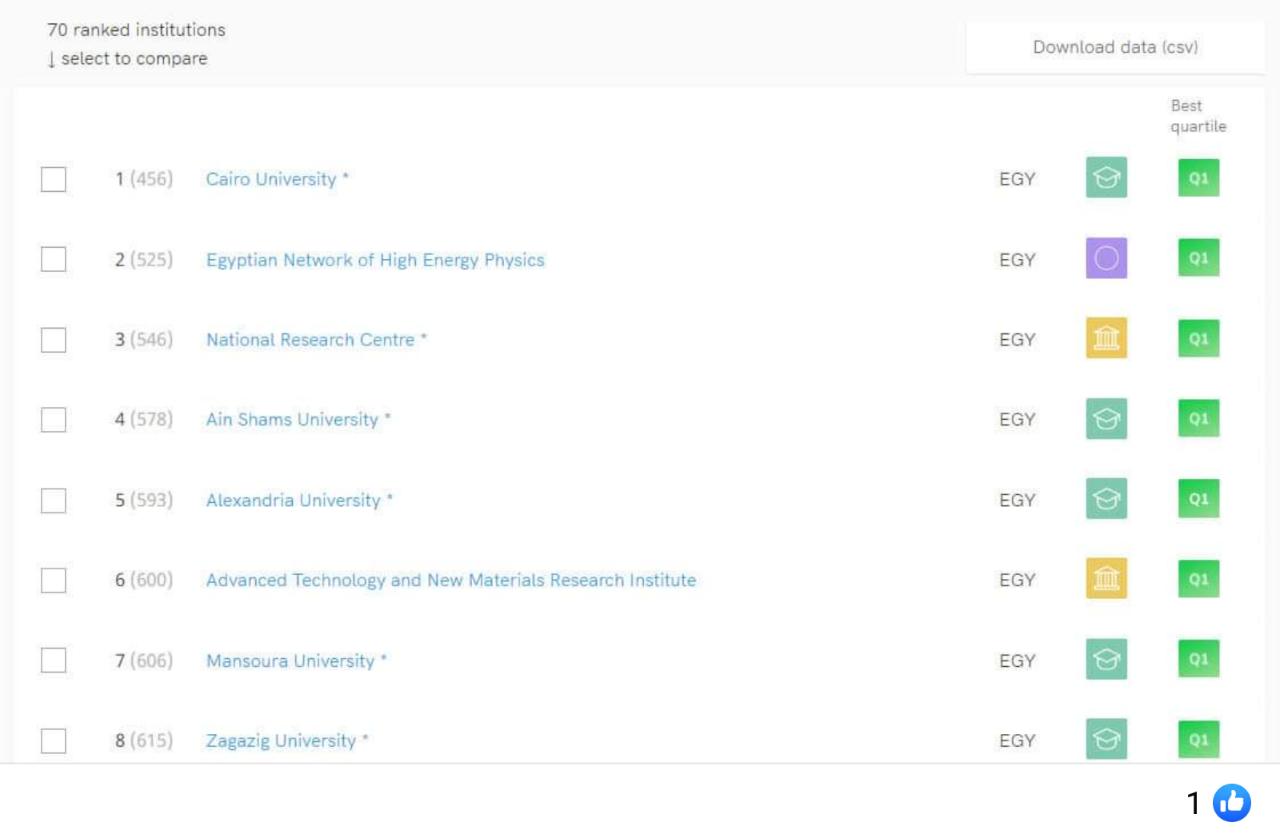Open Egyptian Network of High Energy Physics link

(x=375, y=260)
